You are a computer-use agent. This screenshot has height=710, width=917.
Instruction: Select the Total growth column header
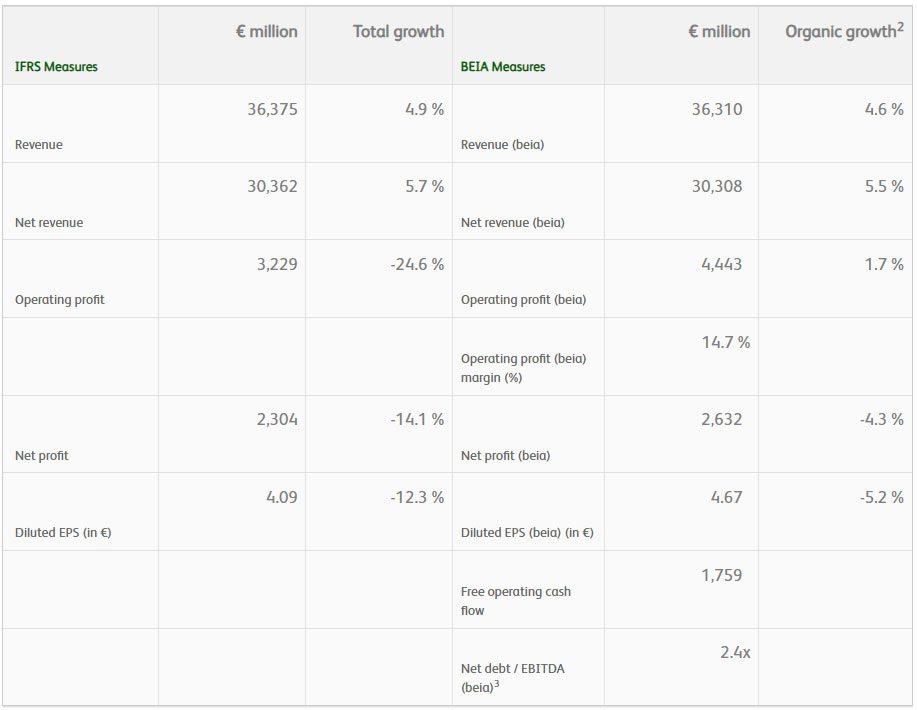(x=398, y=31)
